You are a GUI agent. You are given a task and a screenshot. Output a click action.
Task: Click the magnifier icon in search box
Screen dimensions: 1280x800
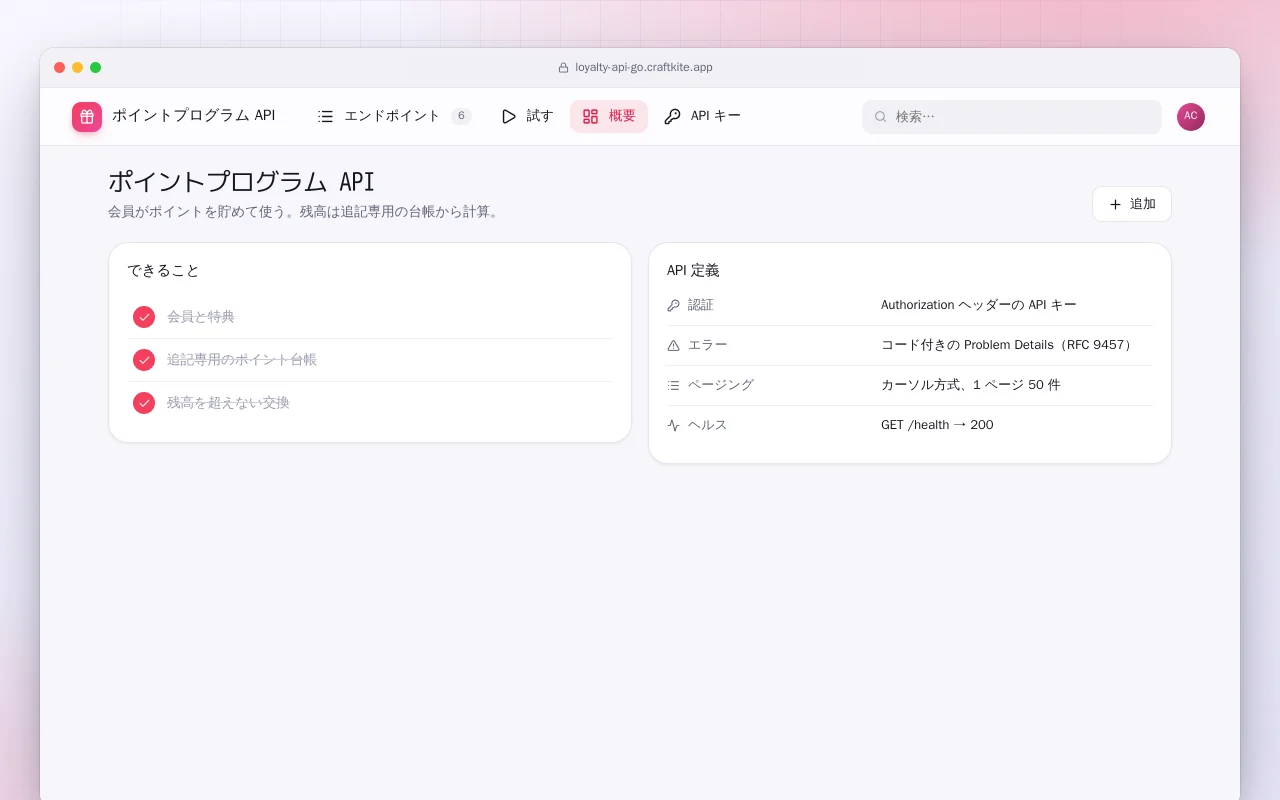(881, 117)
